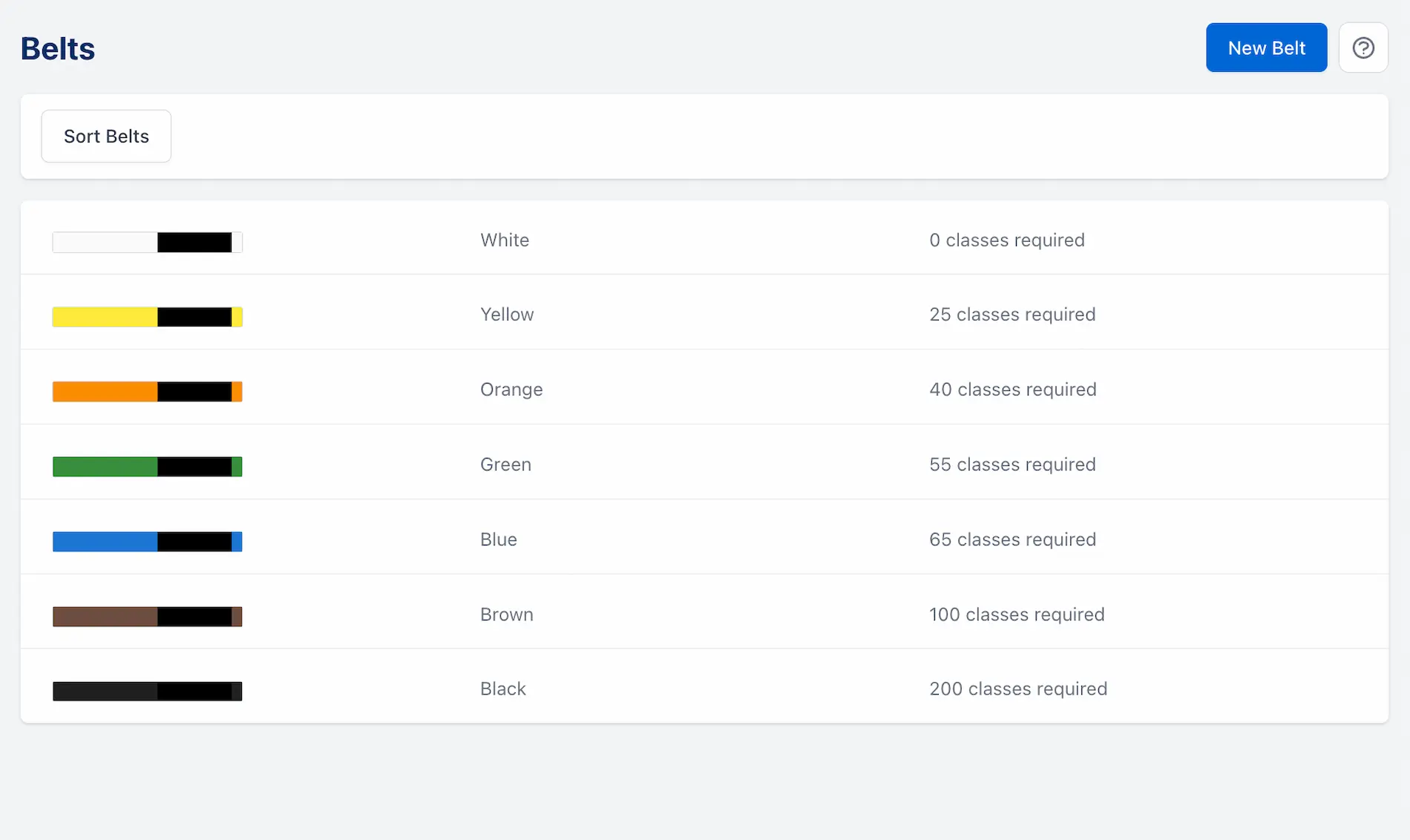
Task: Open the Yellow belt name
Action: click(x=507, y=315)
